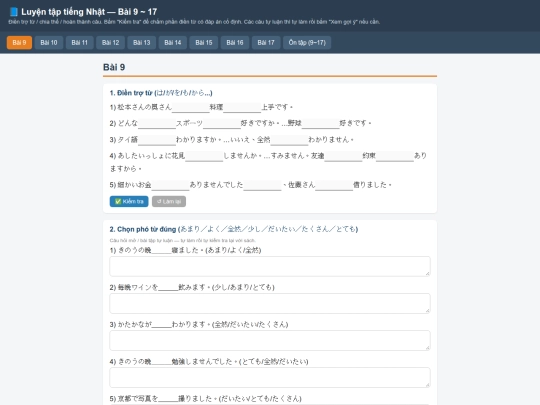Click the answer box under the かたかな question

coord(270,341)
